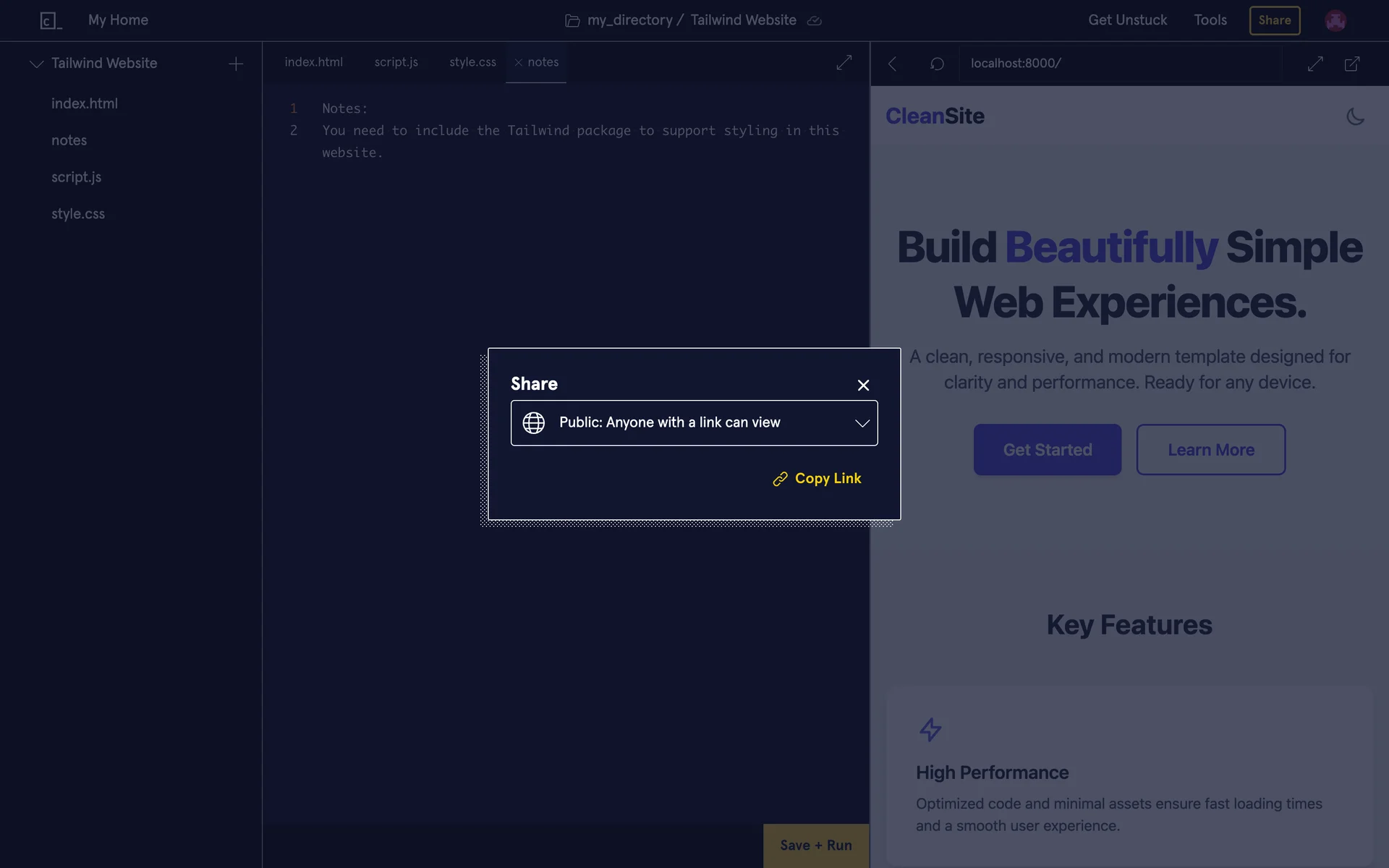1389x868 pixels.
Task: Close the notes tab
Action: pos(518,63)
